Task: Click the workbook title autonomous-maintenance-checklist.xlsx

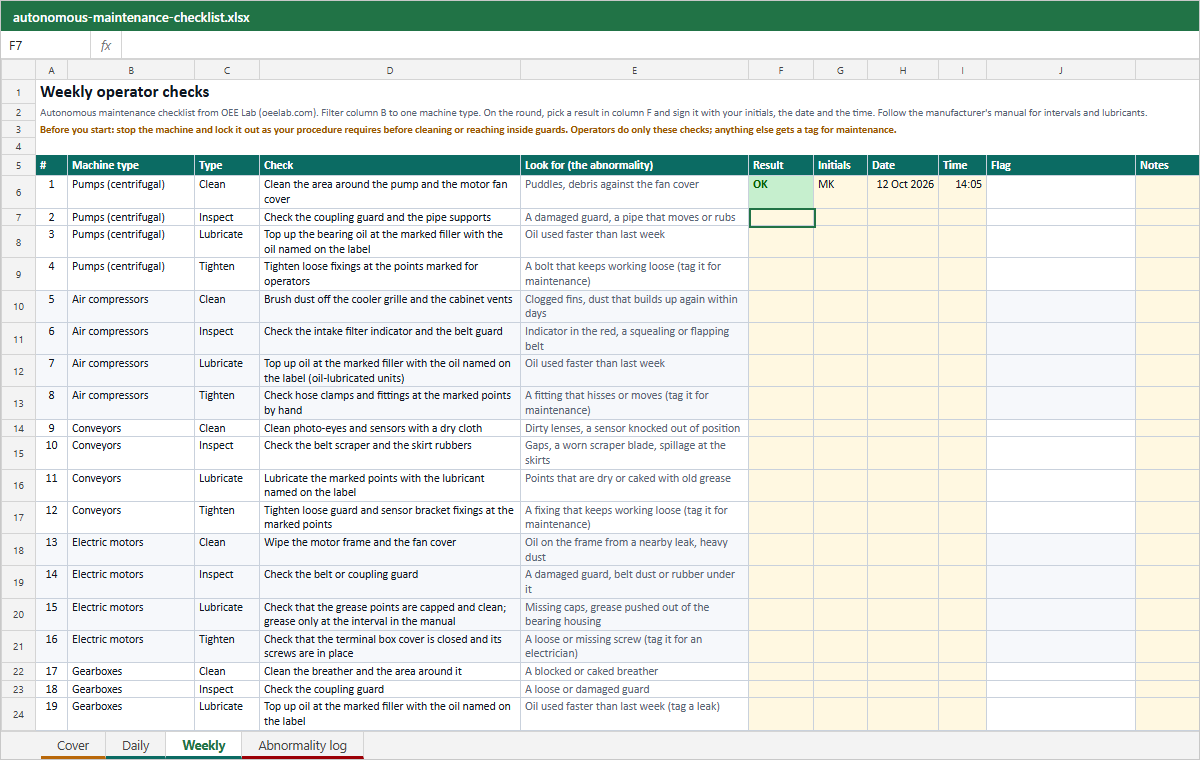Action: click(131, 17)
